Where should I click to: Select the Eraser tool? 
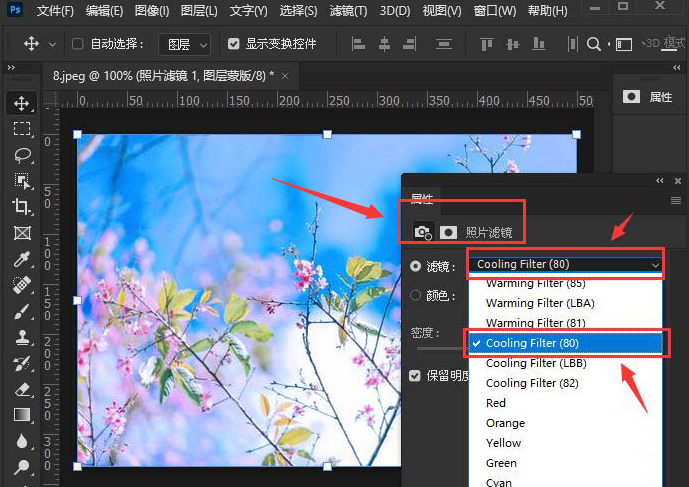click(22, 389)
